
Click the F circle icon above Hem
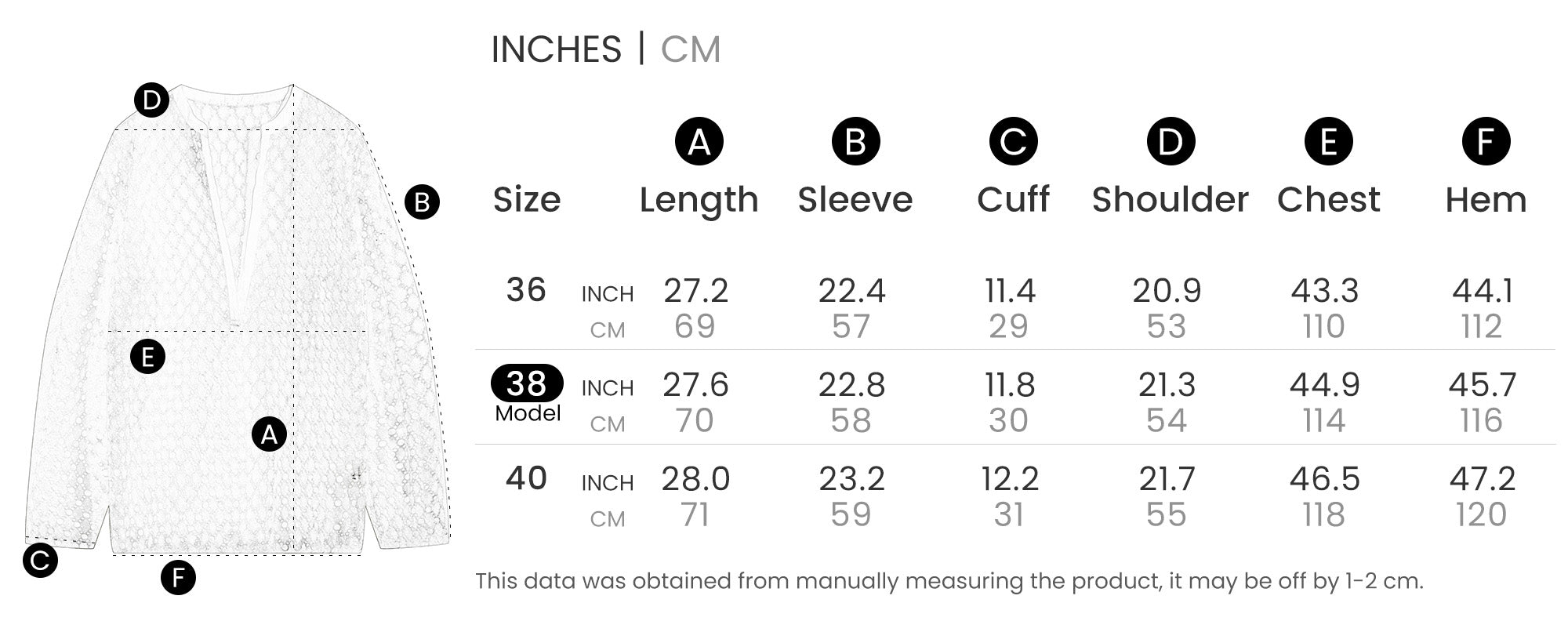(1486, 142)
